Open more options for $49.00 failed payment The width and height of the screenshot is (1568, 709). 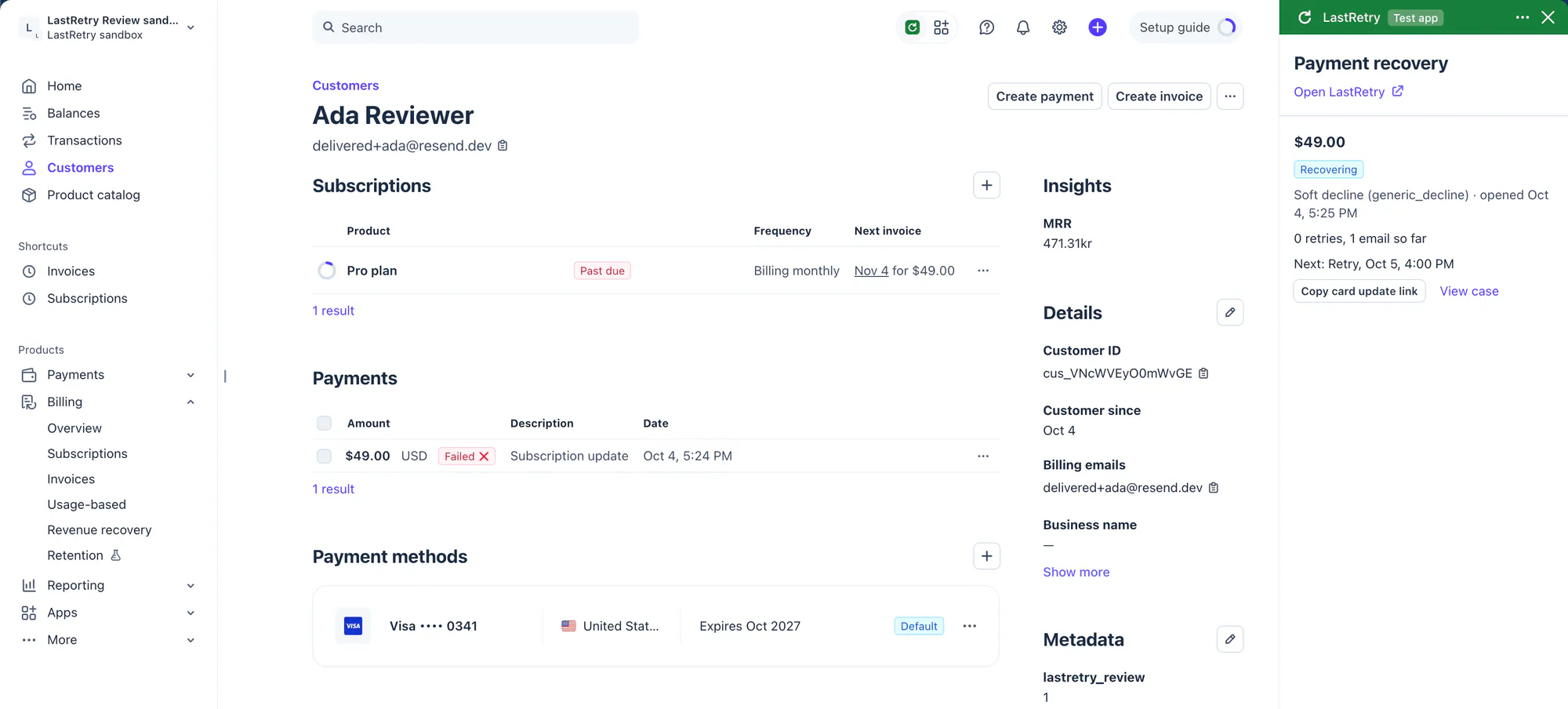pyautogui.click(x=983, y=456)
